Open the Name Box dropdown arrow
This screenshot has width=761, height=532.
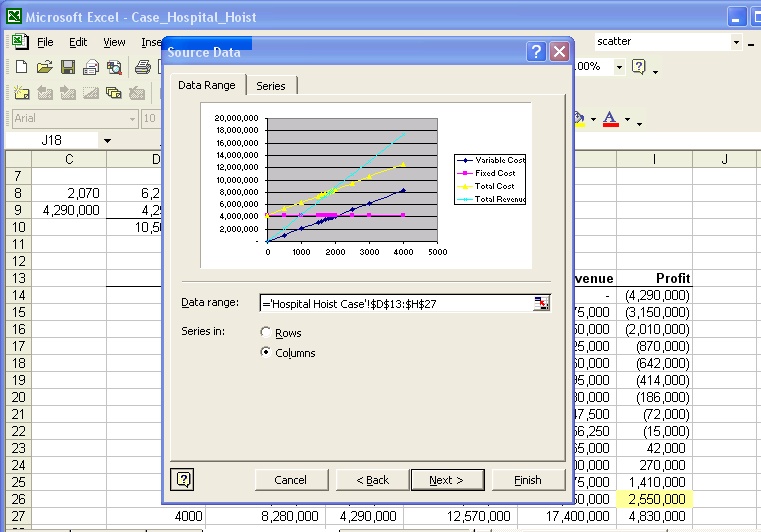coord(107,141)
